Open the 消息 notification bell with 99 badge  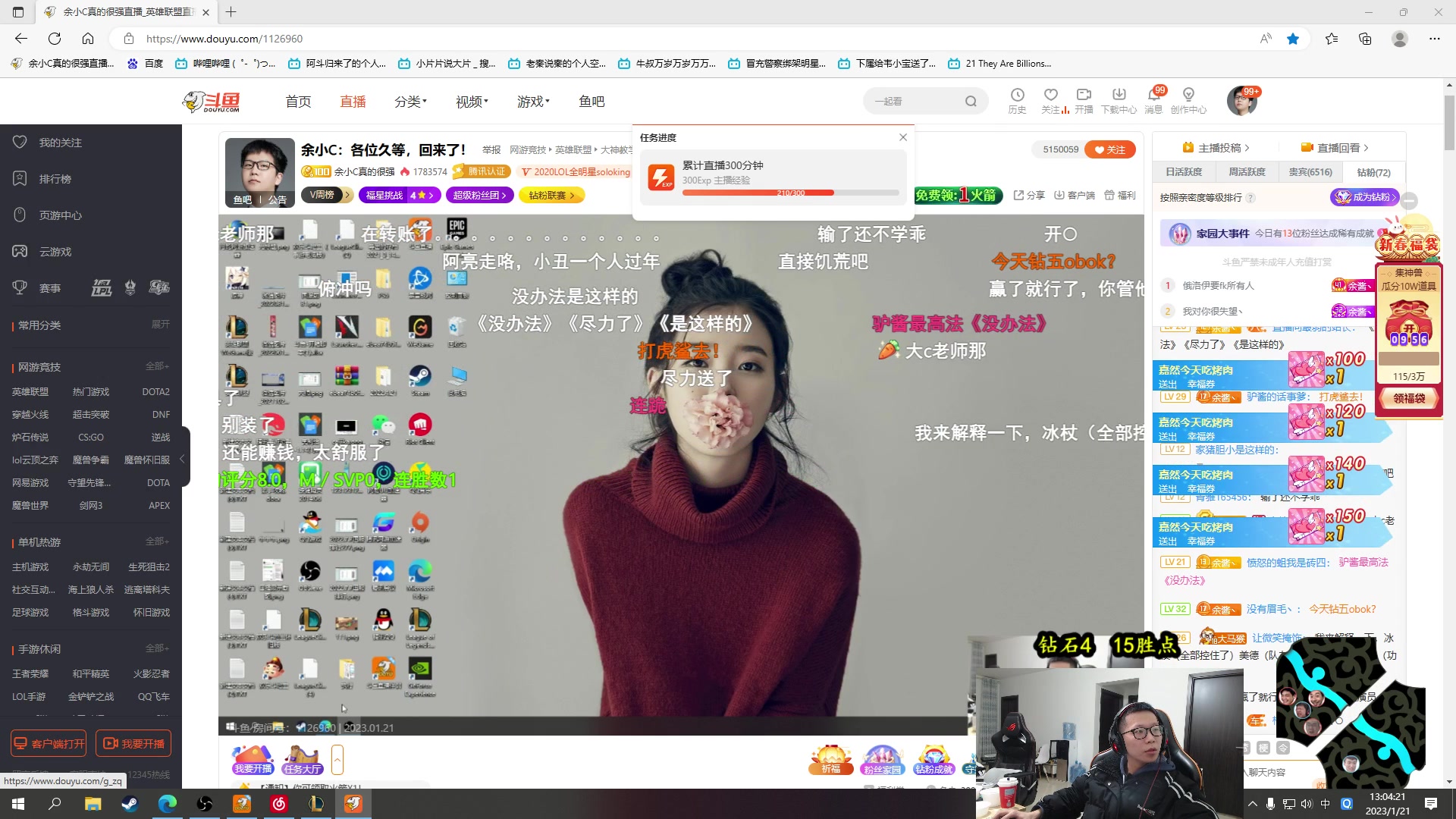[1153, 99]
